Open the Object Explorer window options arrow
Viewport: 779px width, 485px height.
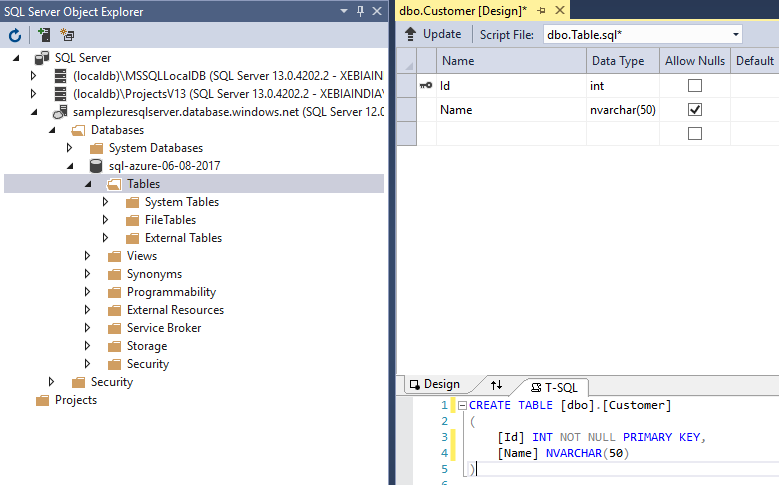coord(344,11)
